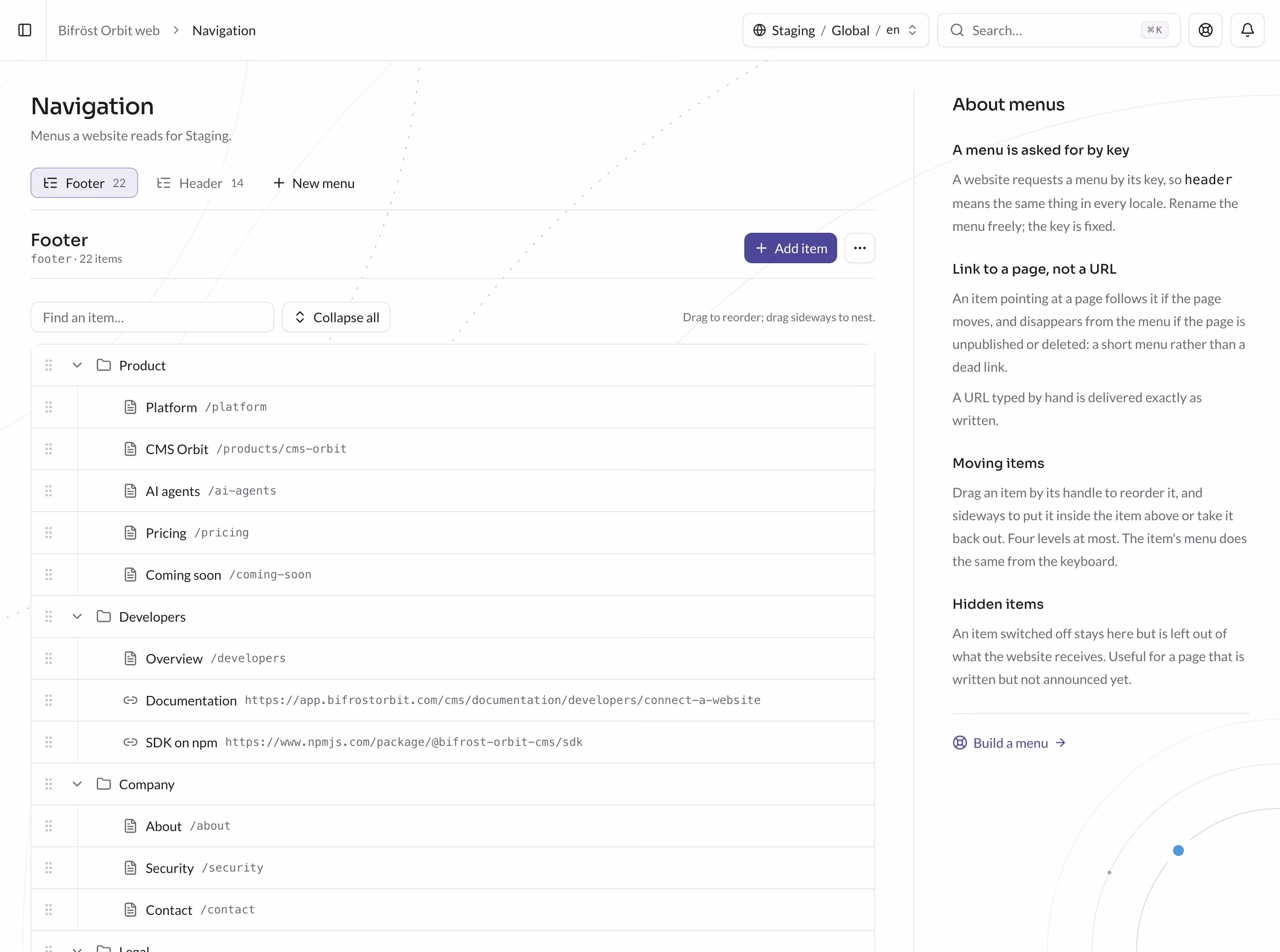Click the page icon beside AI agents
Viewport: 1280px width, 952px height.
(130, 491)
